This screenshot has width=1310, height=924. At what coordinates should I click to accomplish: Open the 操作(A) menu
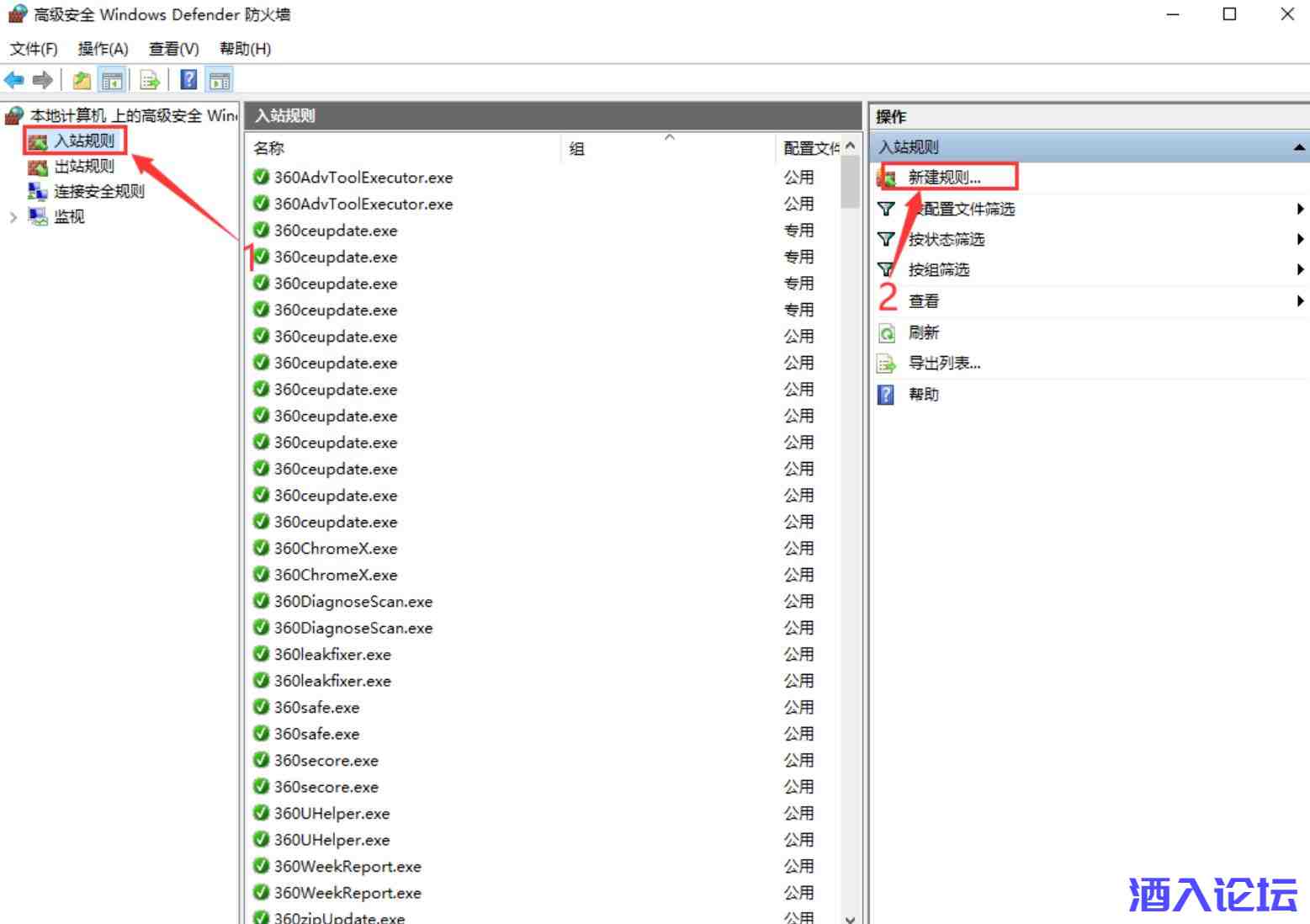point(103,49)
